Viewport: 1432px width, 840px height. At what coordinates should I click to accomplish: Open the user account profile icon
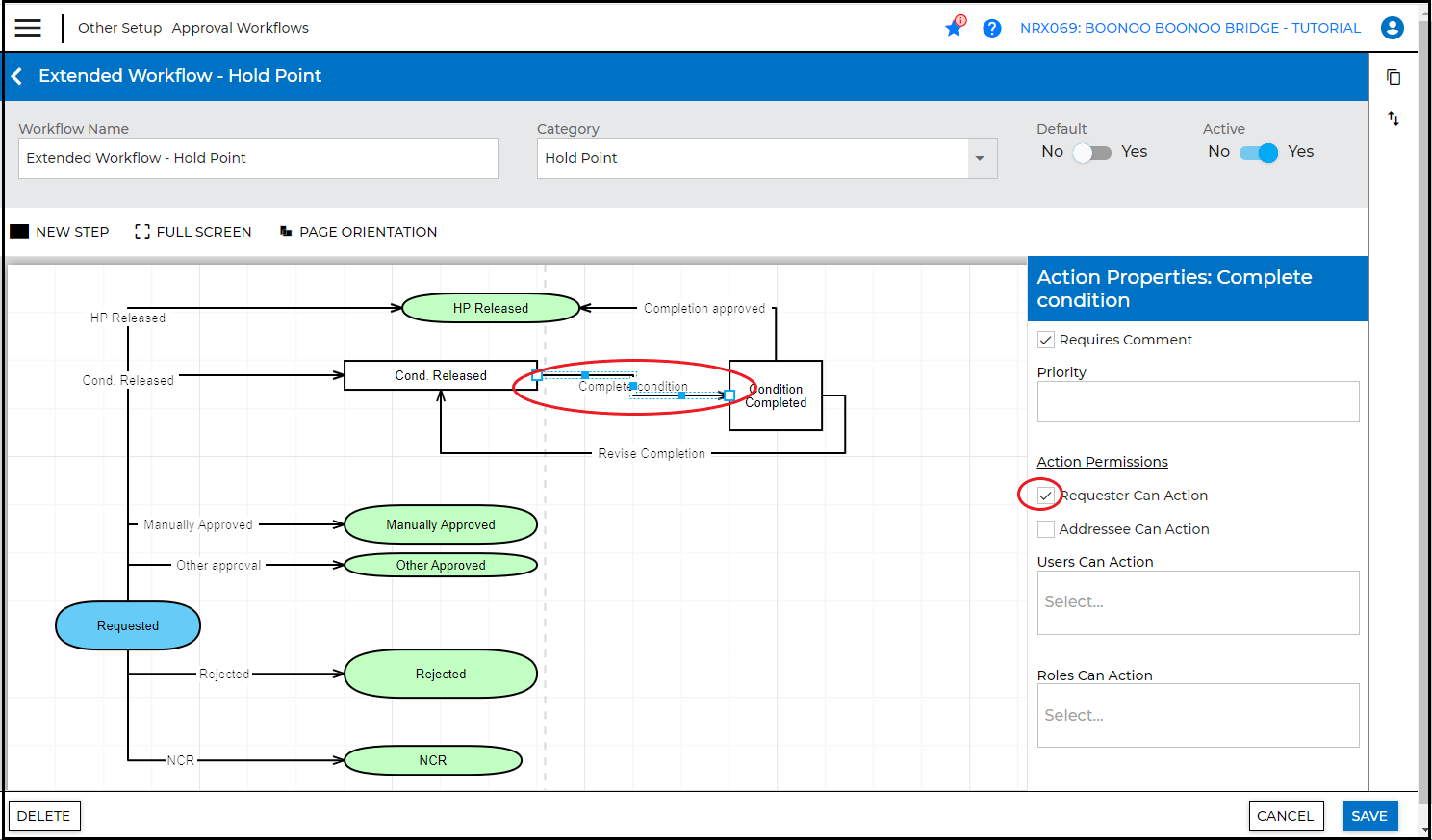click(x=1392, y=28)
